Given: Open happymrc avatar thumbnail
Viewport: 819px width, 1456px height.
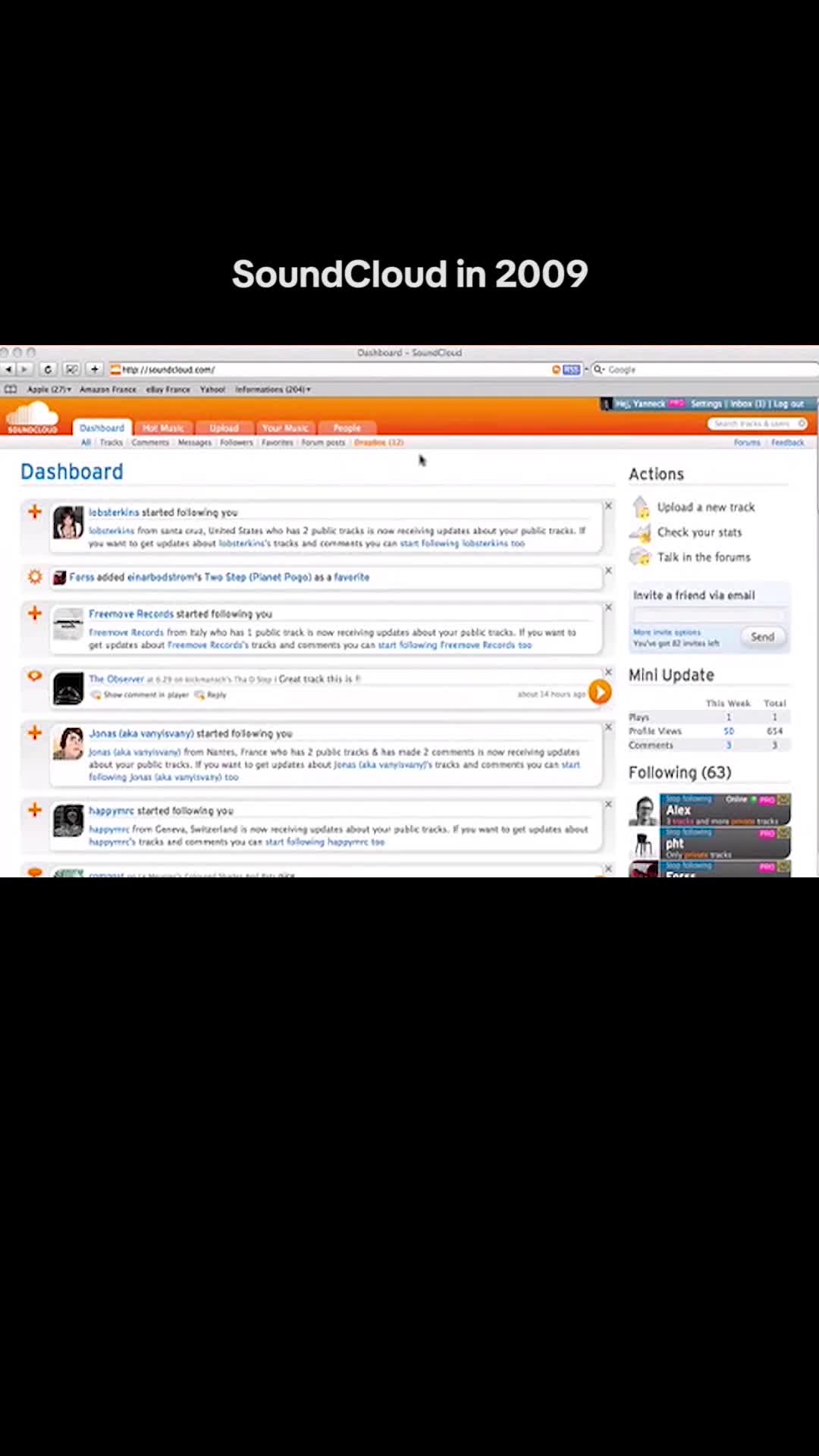Looking at the screenshot, I should 68,821.
